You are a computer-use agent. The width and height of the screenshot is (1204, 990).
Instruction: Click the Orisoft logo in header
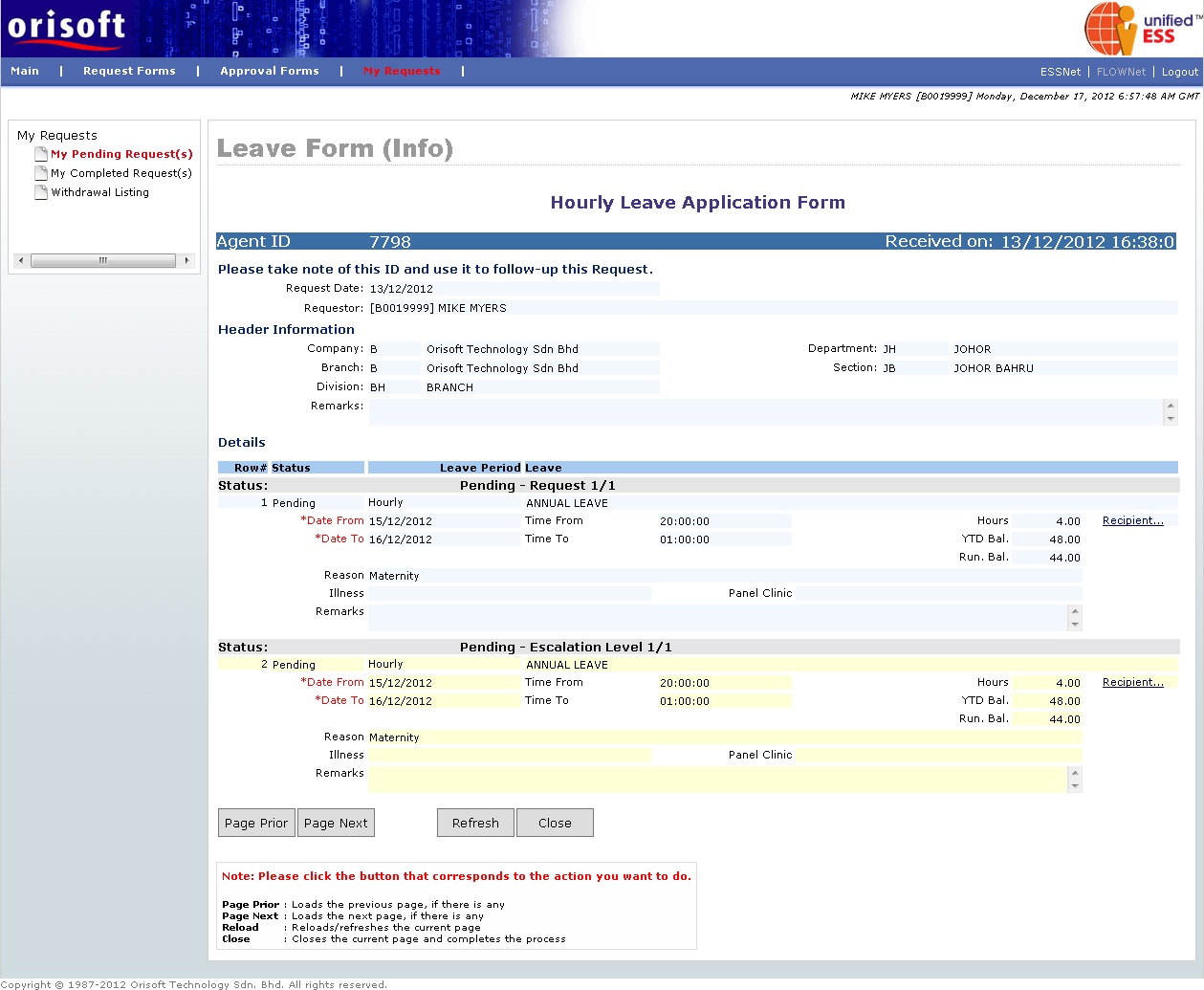tap(67, 26)
